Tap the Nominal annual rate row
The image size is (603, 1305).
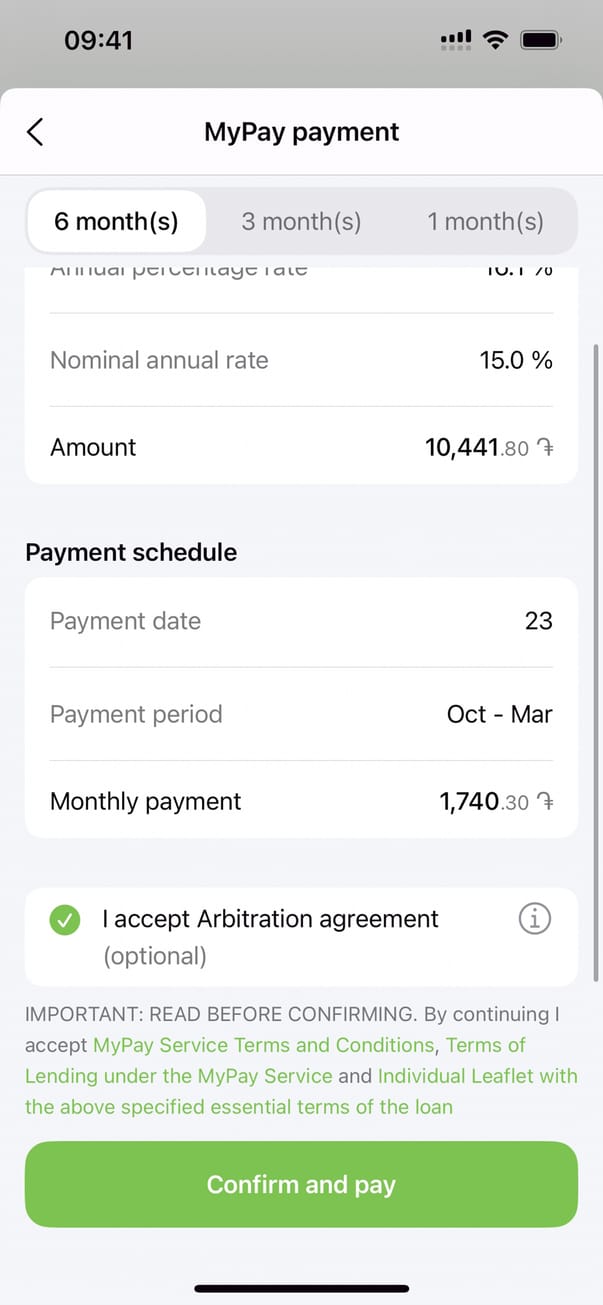[301, 360]
